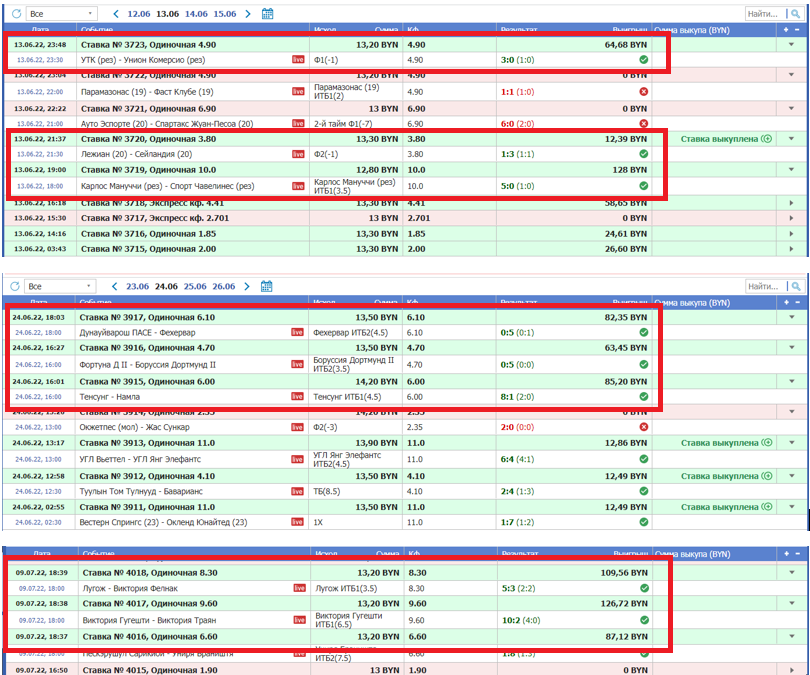
Task: Expand bet № 3715 row arrow
Action: (x=792, y=249)
